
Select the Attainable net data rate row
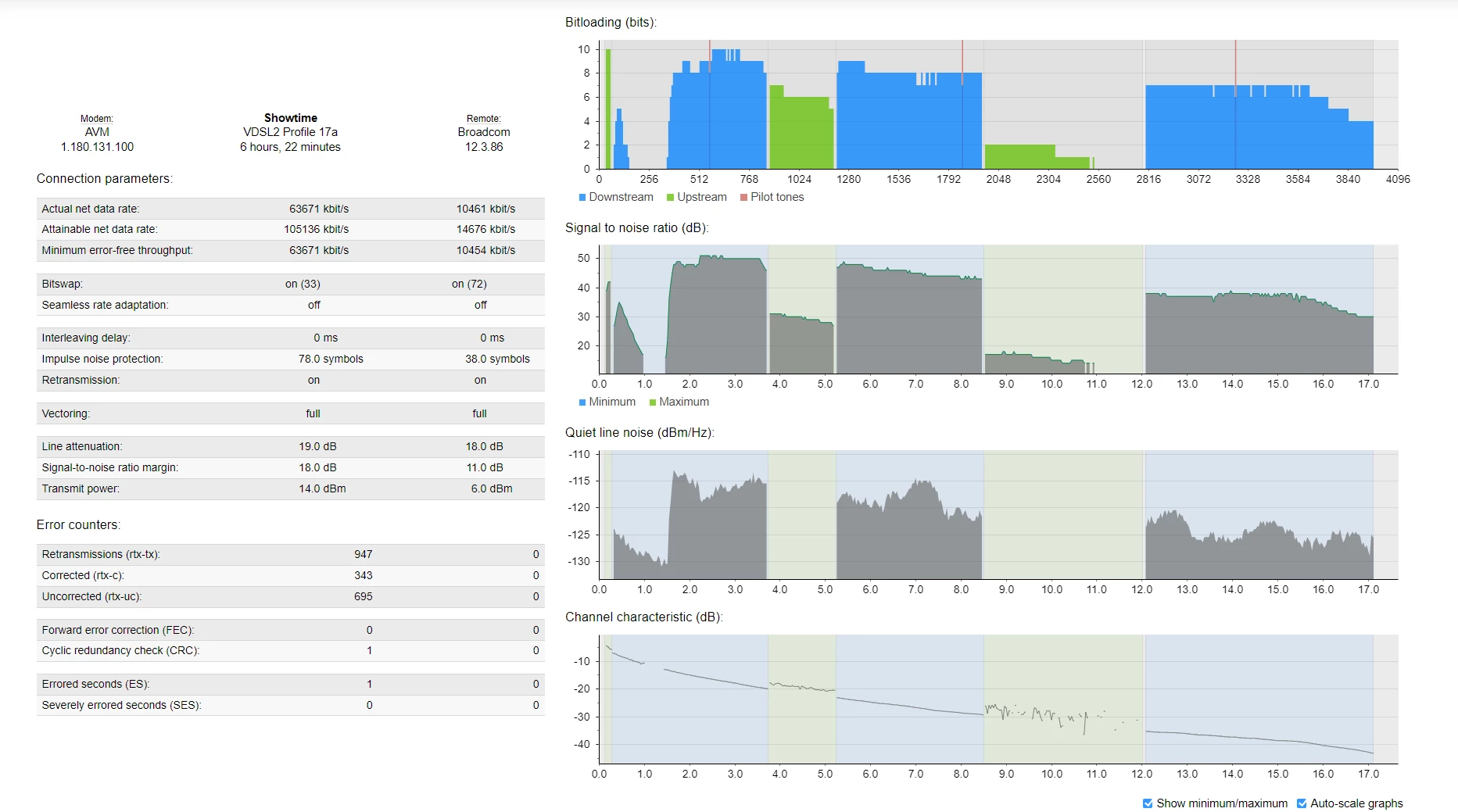tap(290, 229)
